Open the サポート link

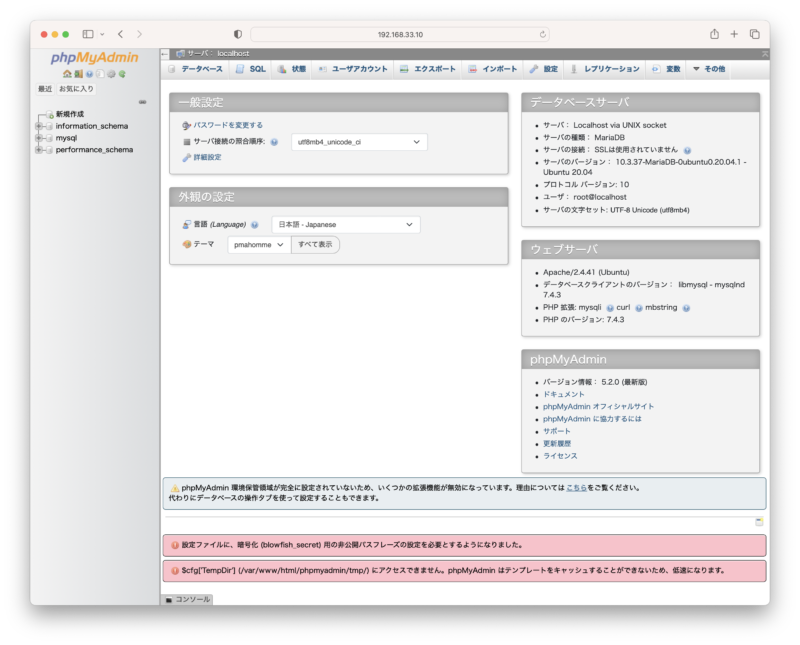pyautogui.click(x=557, y=431)
